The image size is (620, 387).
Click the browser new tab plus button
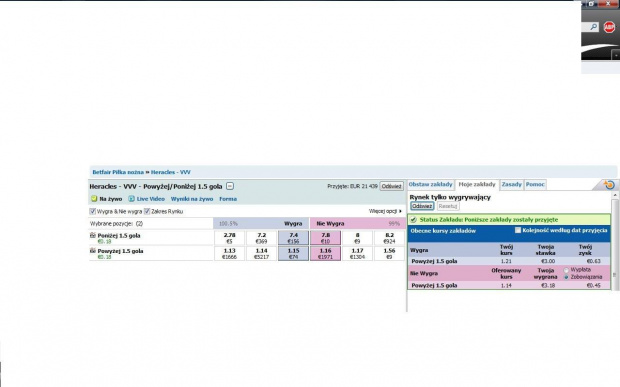point(616,55)
